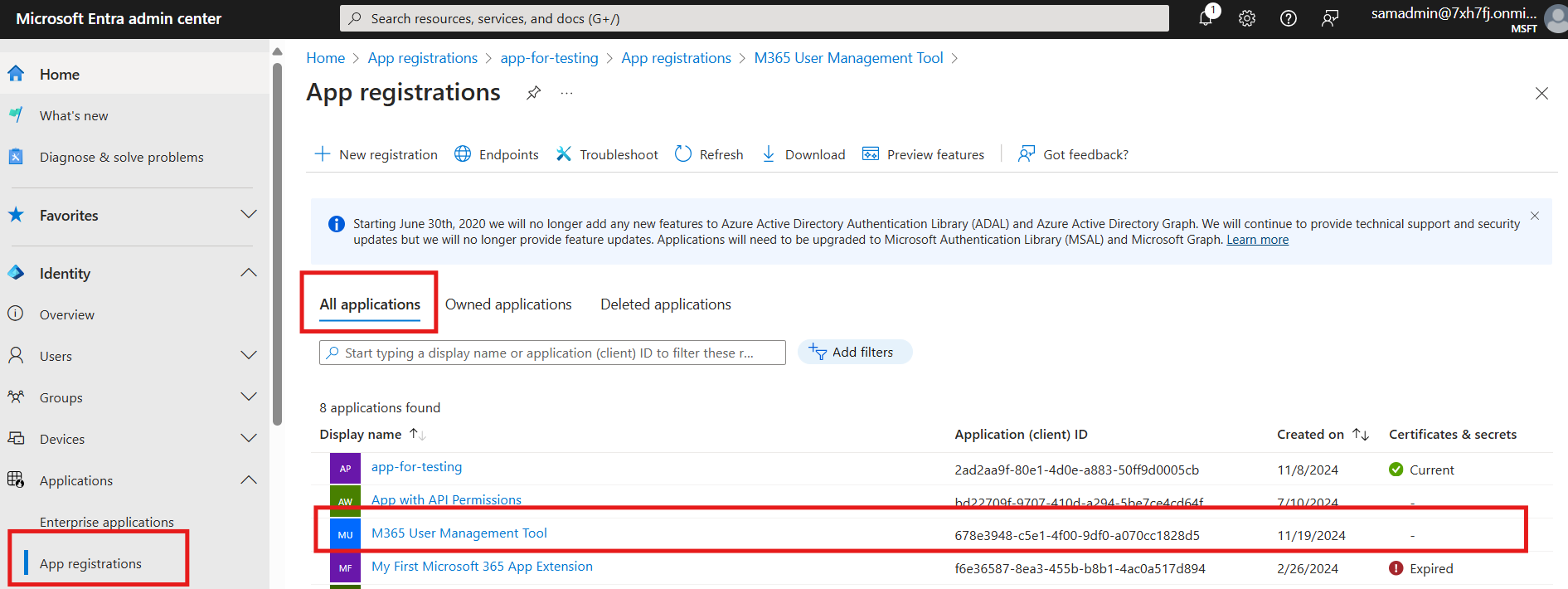This screenshot has height=589, width=1568.
Task: Open portal settings gear icon
Action: (x=1247, y=18)
